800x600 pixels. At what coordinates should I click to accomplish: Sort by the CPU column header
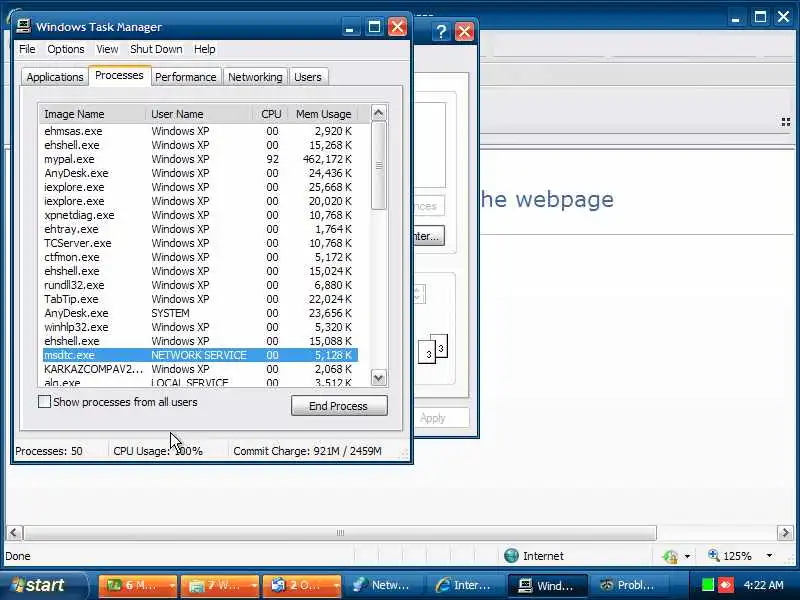pyautogui.click(x=270, y=114)
